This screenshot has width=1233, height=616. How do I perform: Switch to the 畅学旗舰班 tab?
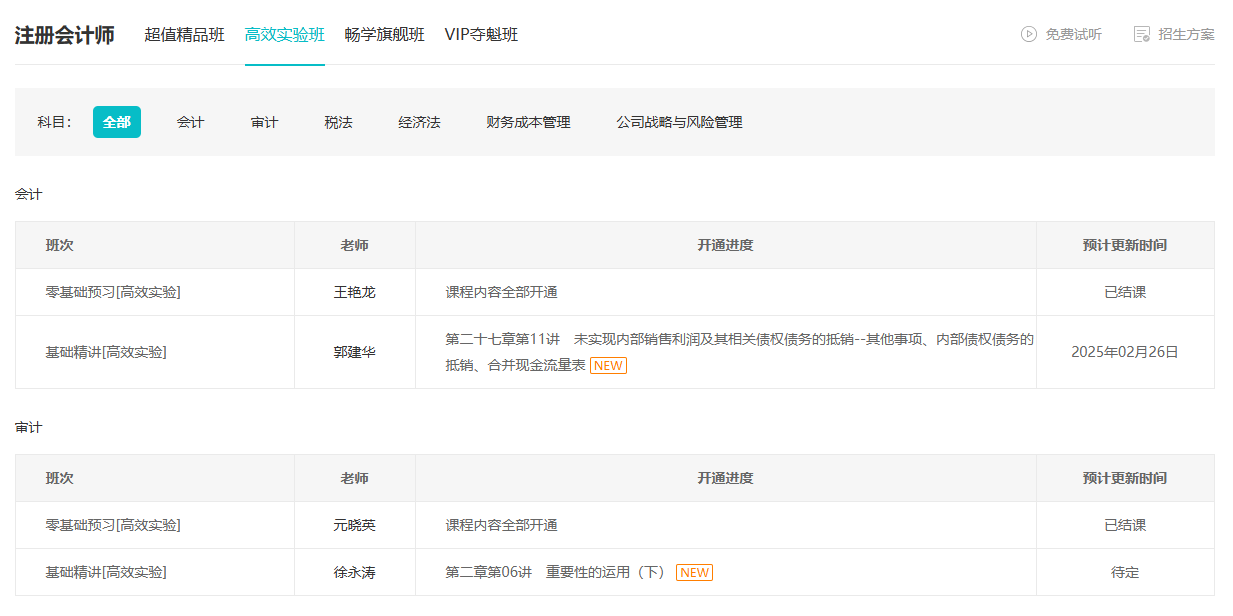384,35
